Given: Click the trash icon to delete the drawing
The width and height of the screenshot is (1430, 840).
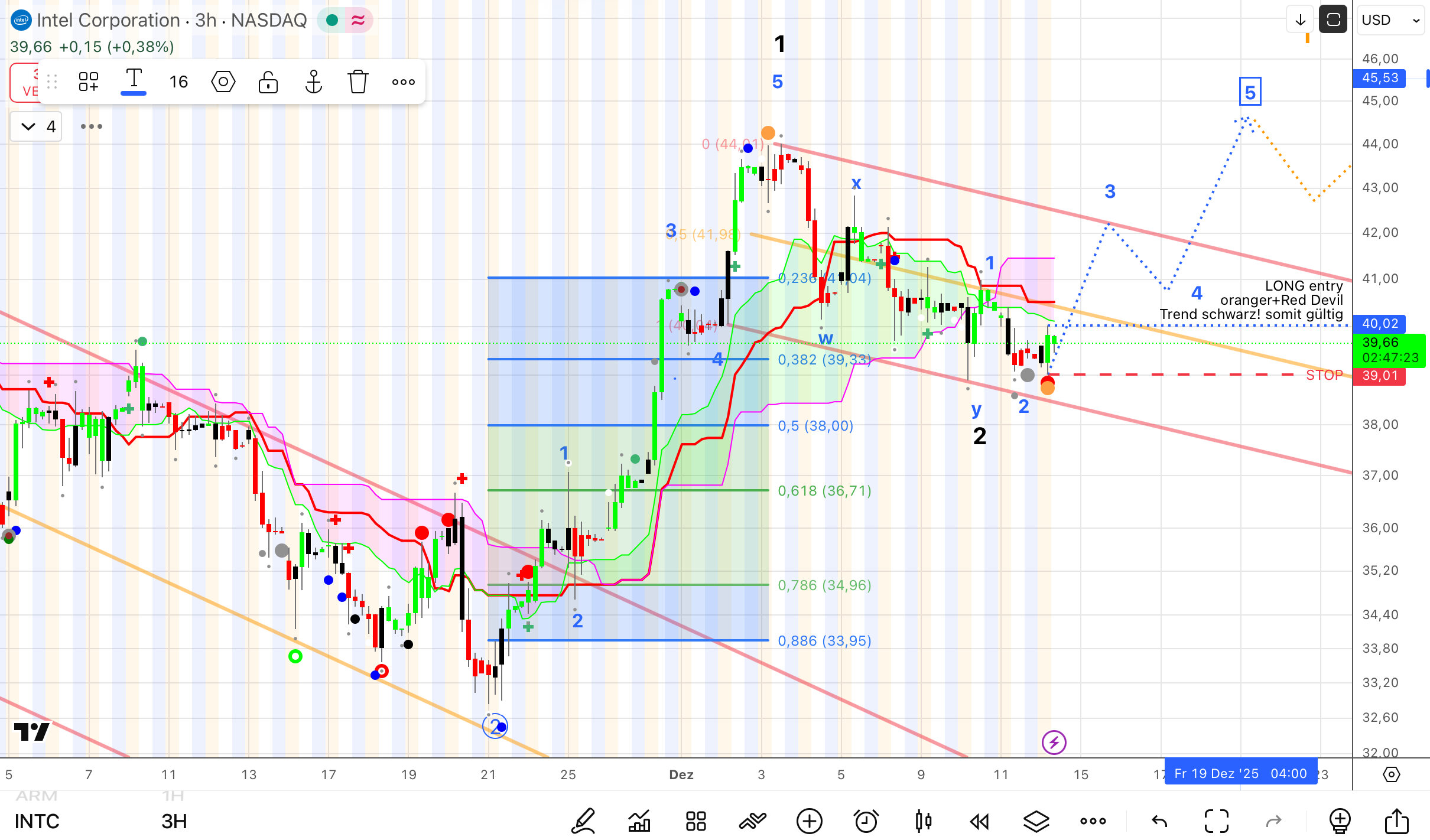Looking at the screenshot, I should pyautogui.click(x=357, y=82).
